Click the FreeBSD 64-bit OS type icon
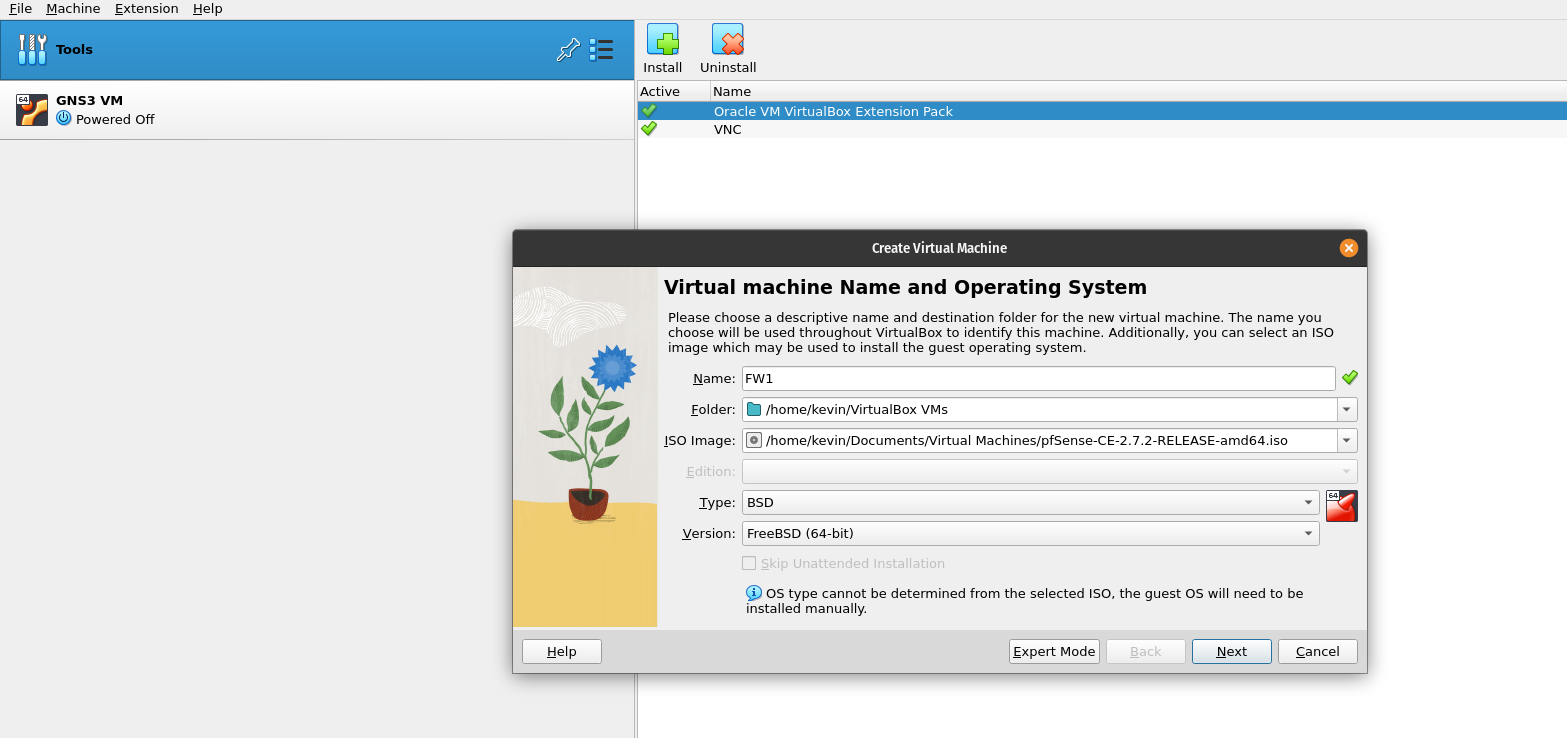1567x738 pixels. [x=1342, y=506]
